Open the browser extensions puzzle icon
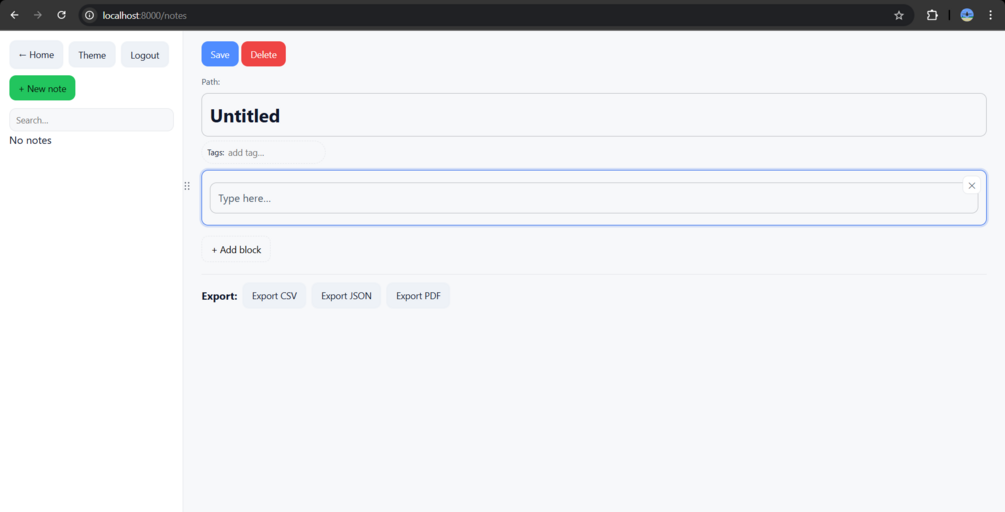This screenshot has width=1005, height=512. coord(932,15)
